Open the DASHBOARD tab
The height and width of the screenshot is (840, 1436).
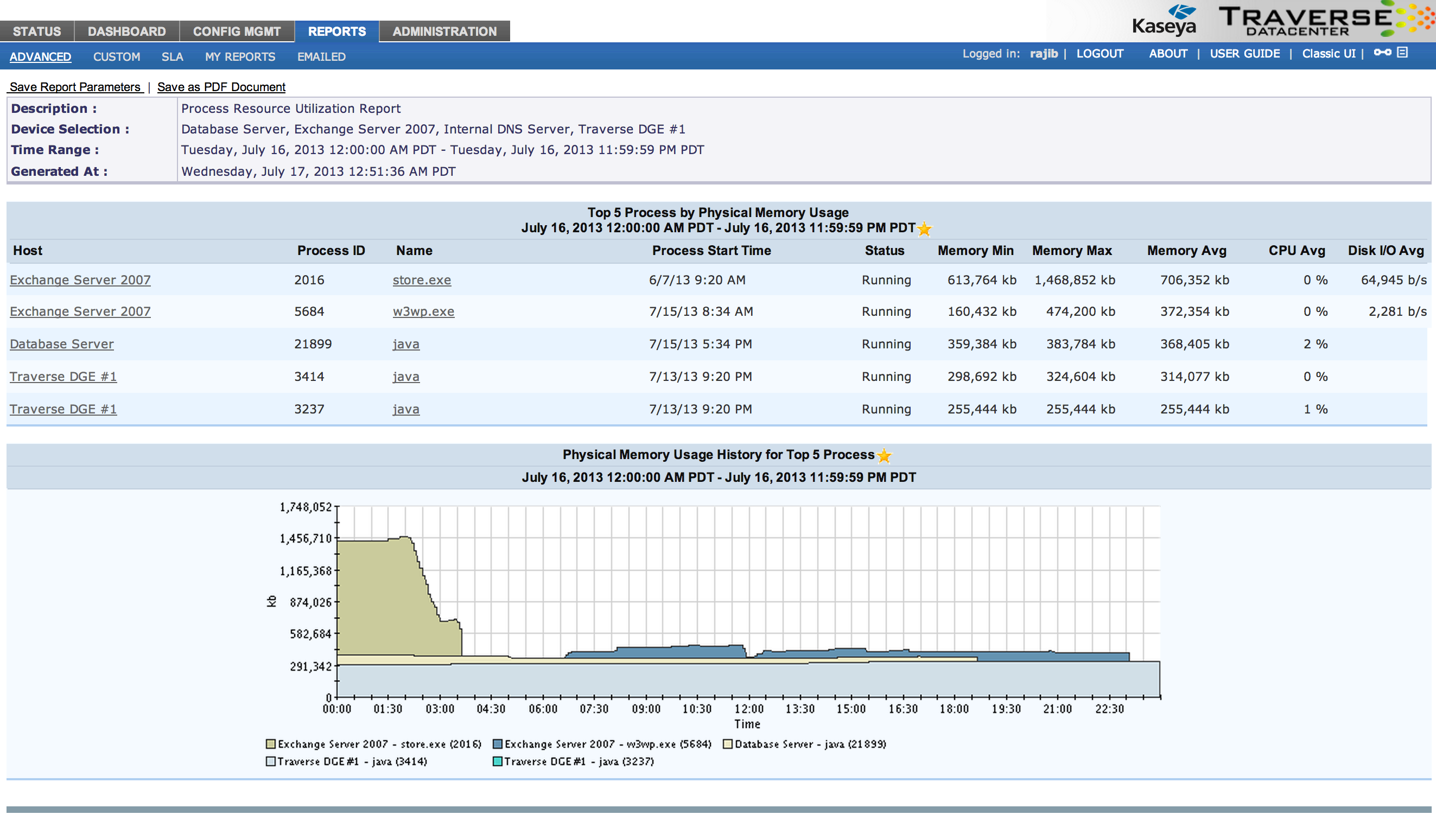pyautogui.click(x=127, y=31)
